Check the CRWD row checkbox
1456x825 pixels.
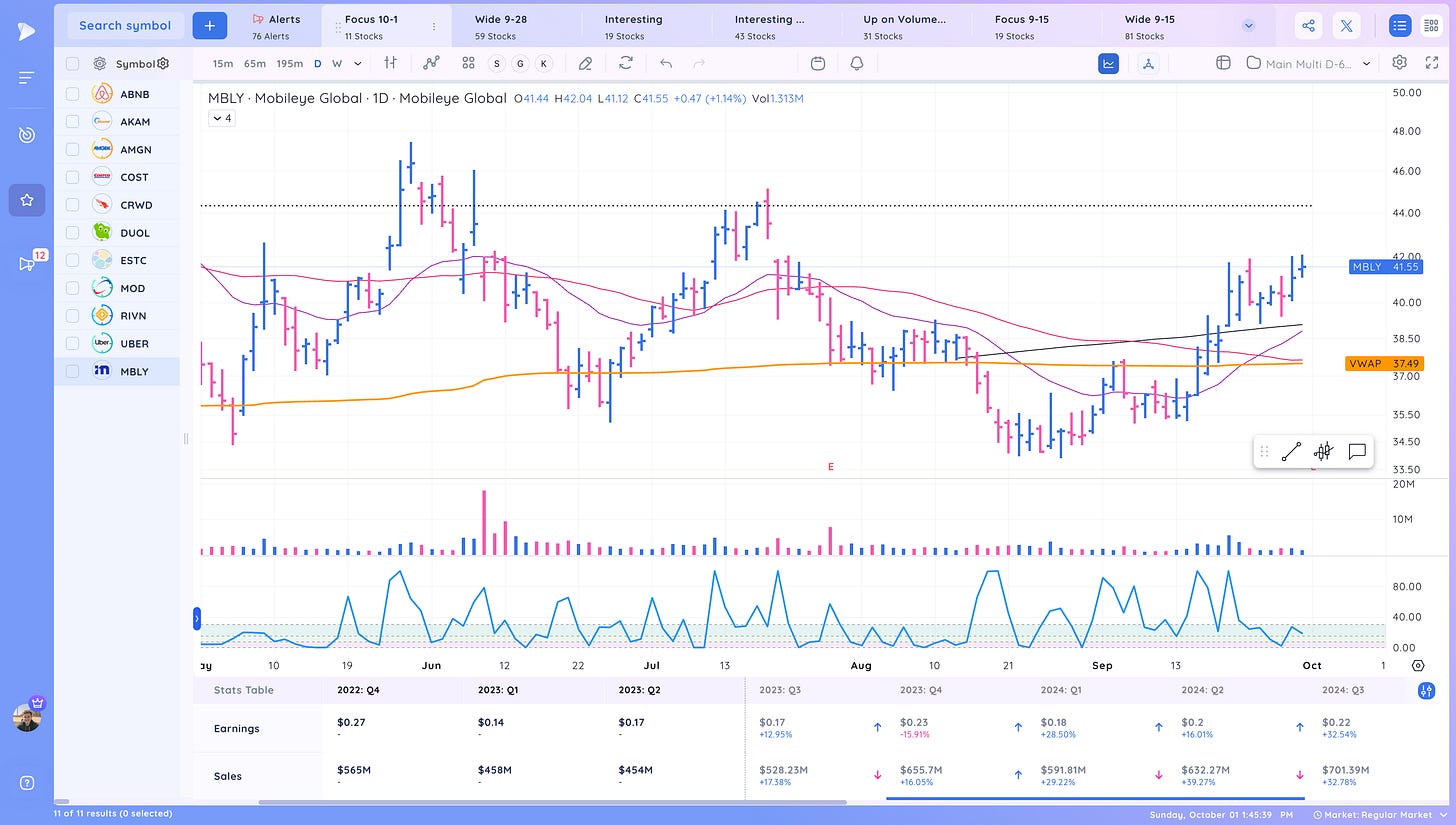click(x=72, y=205)
